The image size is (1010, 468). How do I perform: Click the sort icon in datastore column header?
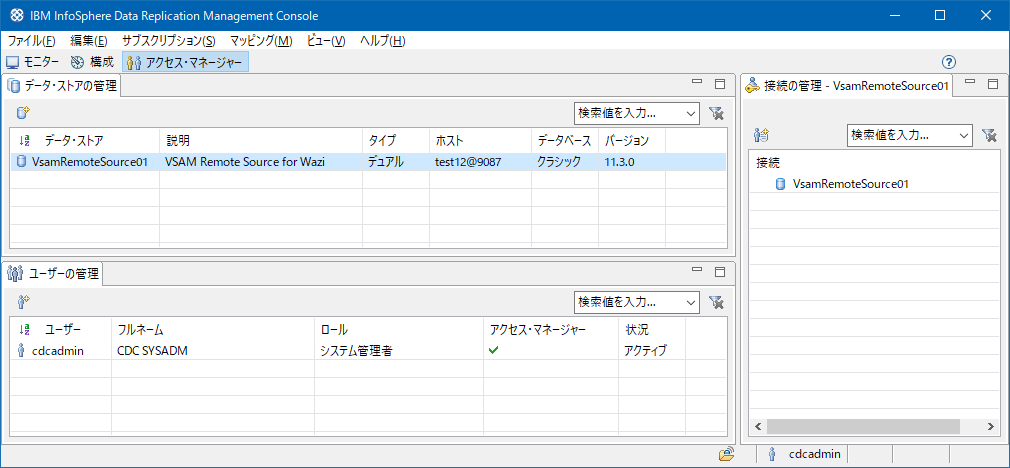[x=24, y=140]
